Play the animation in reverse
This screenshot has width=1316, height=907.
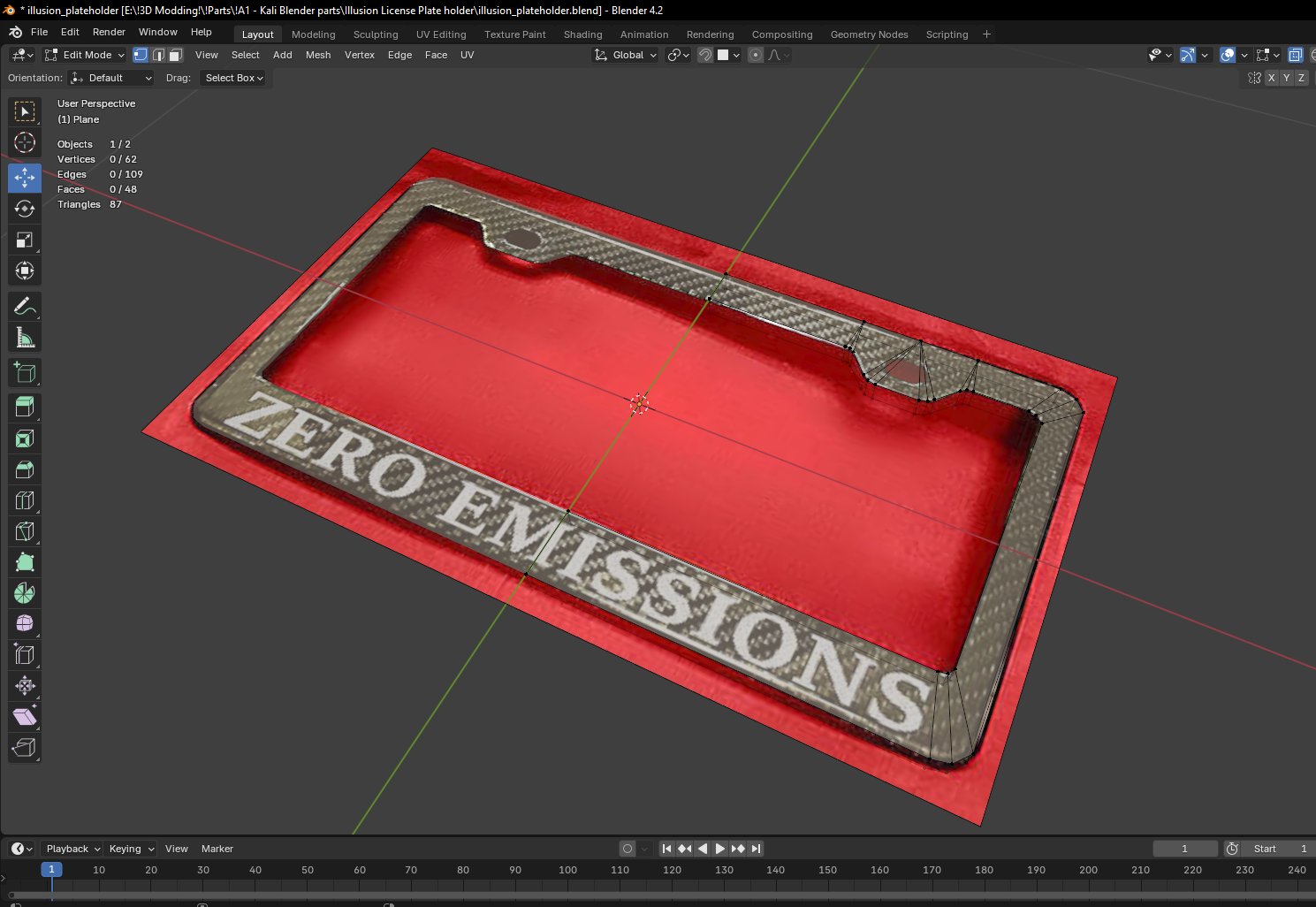(703, 849)
